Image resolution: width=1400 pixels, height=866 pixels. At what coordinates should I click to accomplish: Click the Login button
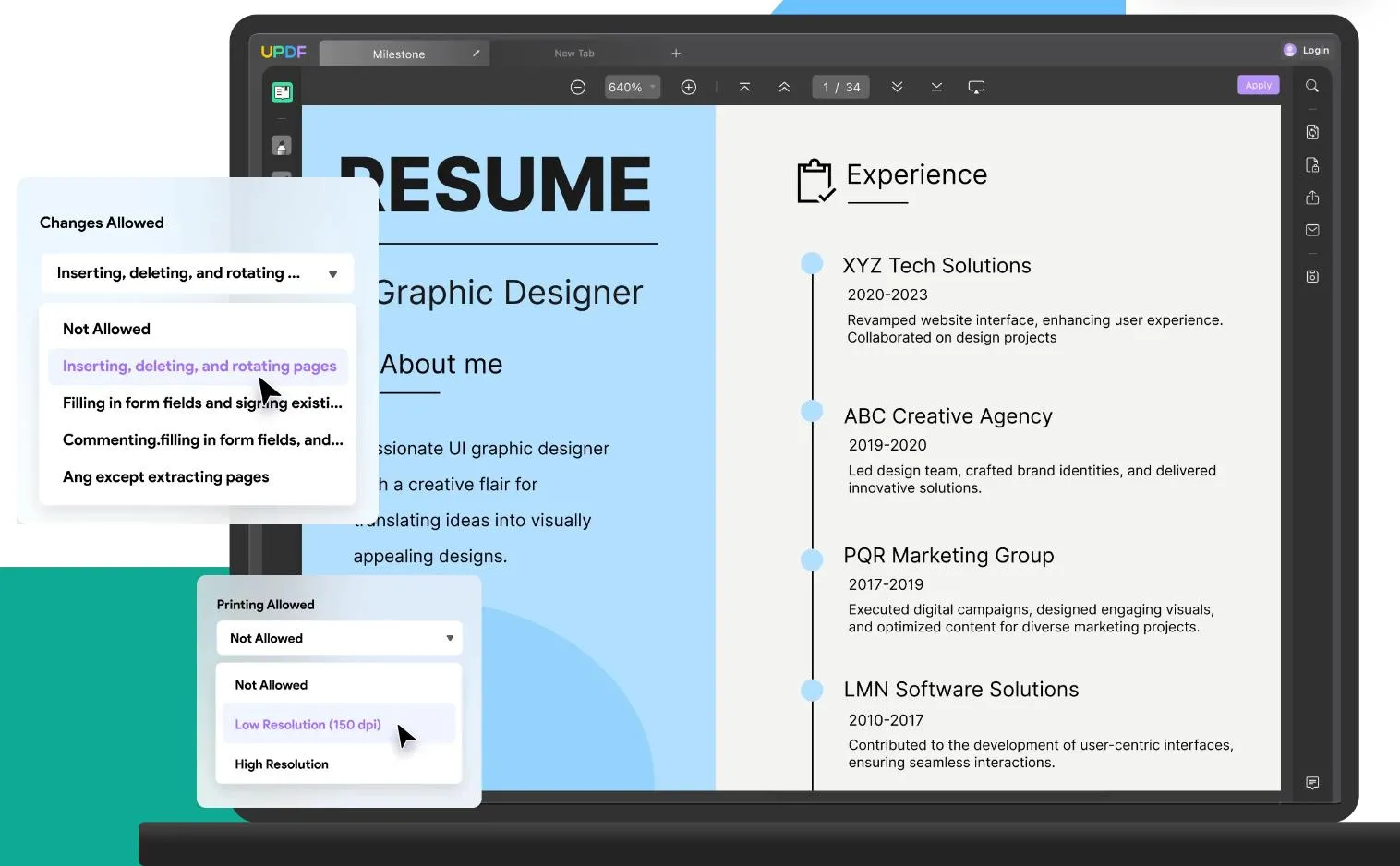point(1306,50)
